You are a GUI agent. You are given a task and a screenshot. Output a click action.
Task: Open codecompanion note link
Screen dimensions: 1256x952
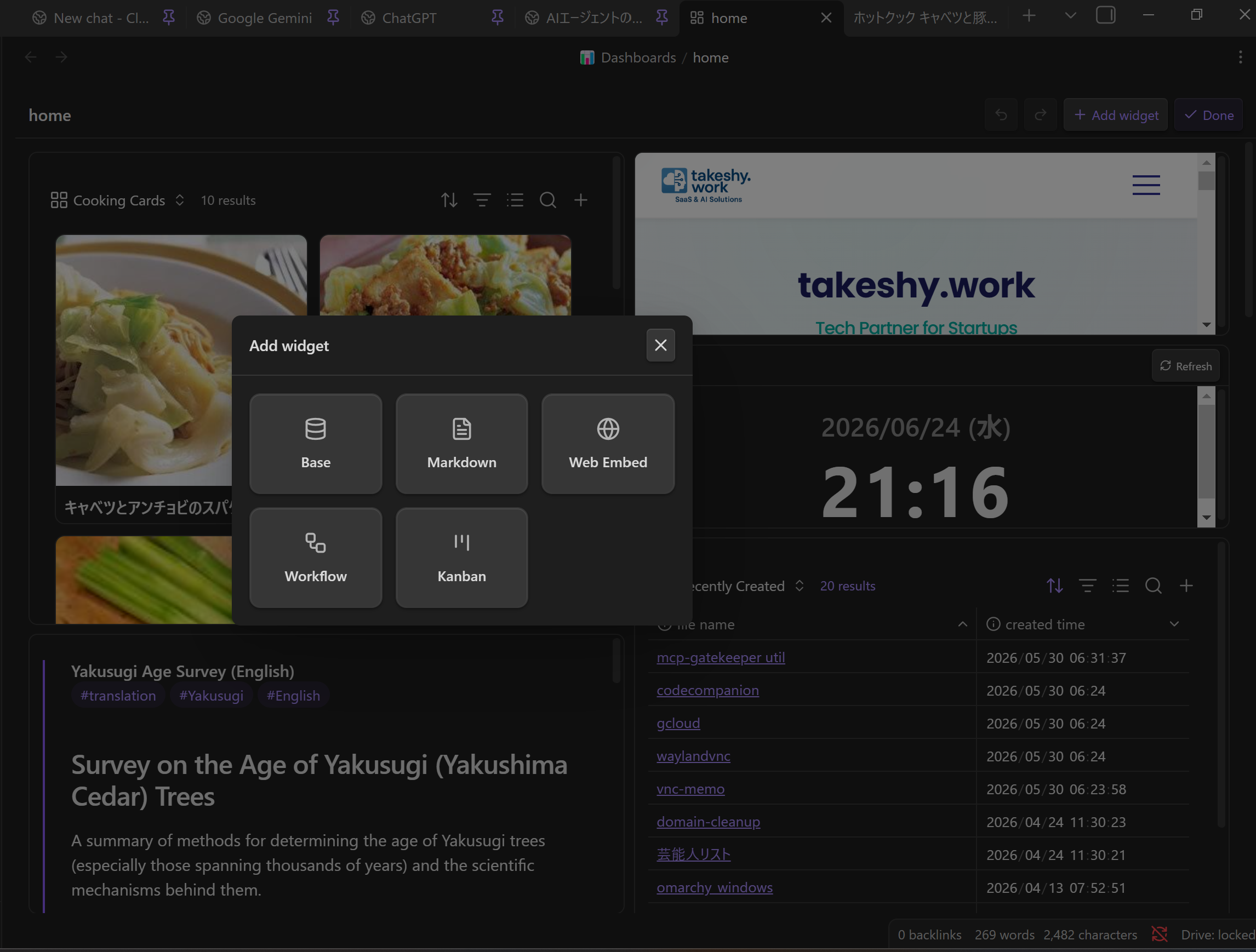coord(707,690)
